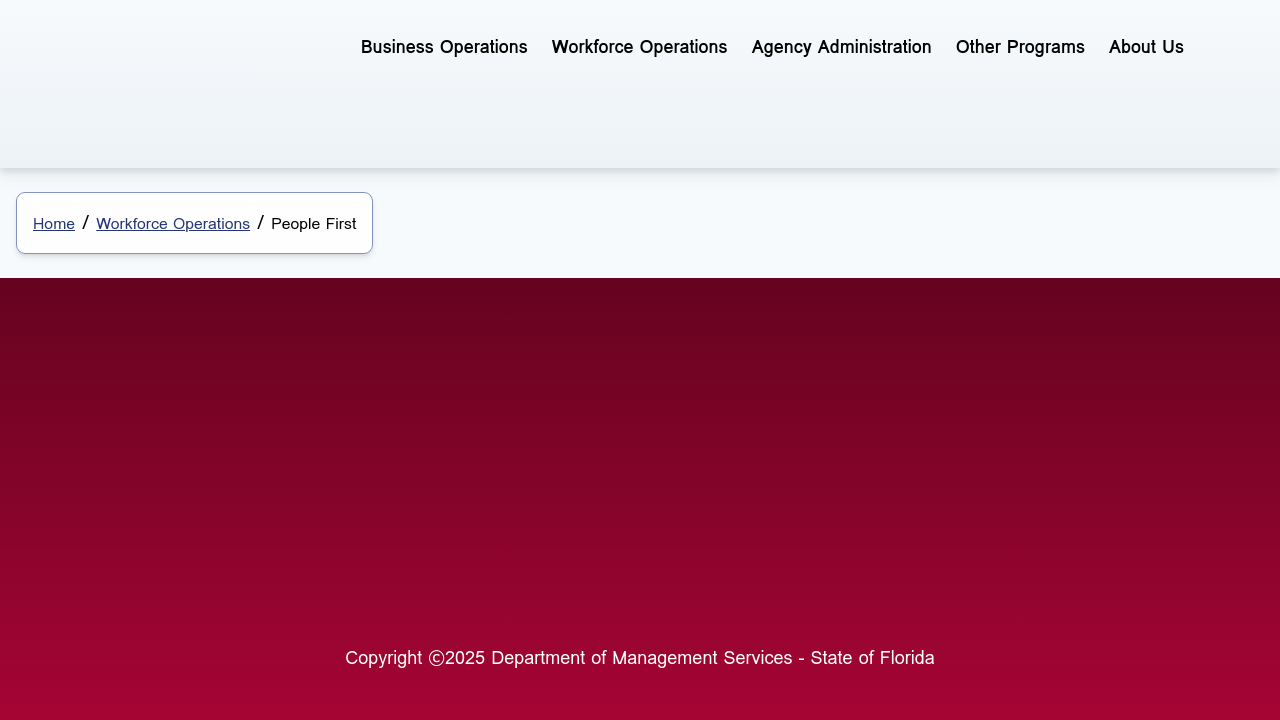This screenshot has width=1280, height=720.
Task: Click the slash separator after Home
Action: pyautogui.click(x=86, y=222)
